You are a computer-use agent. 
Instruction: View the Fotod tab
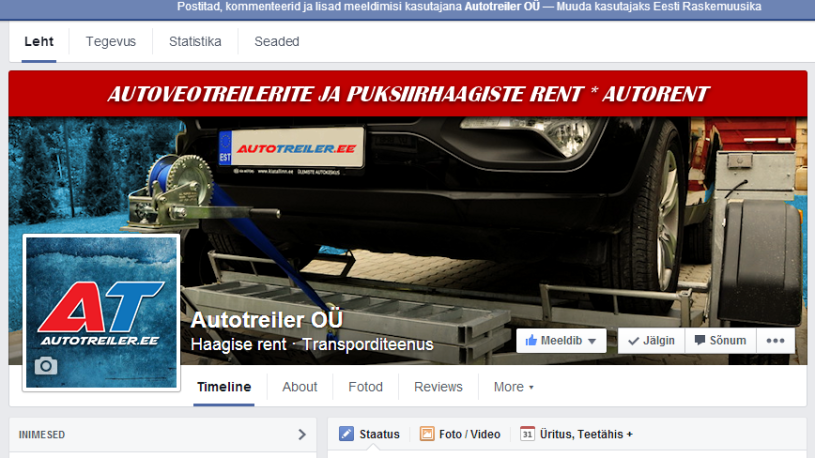click(365, 387)
